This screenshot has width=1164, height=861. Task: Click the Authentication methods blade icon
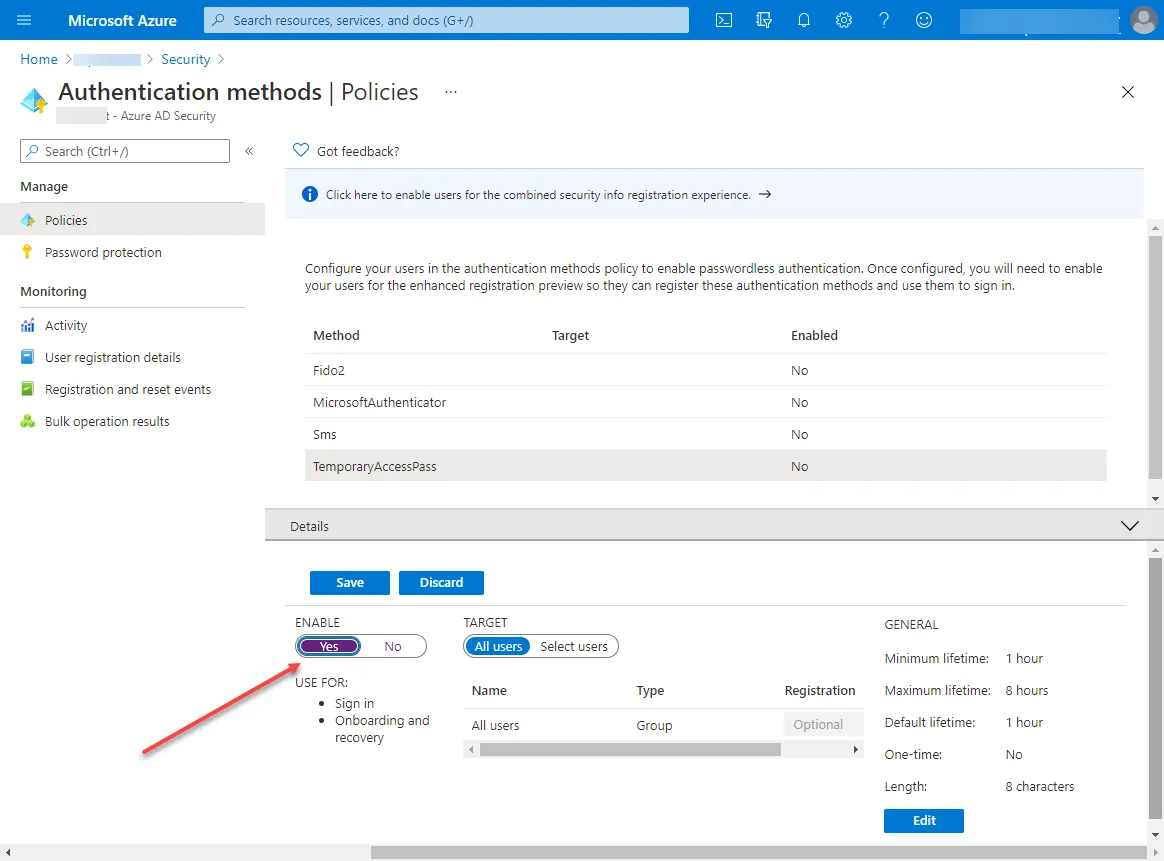pyautogui.click(x=34, y=100)
